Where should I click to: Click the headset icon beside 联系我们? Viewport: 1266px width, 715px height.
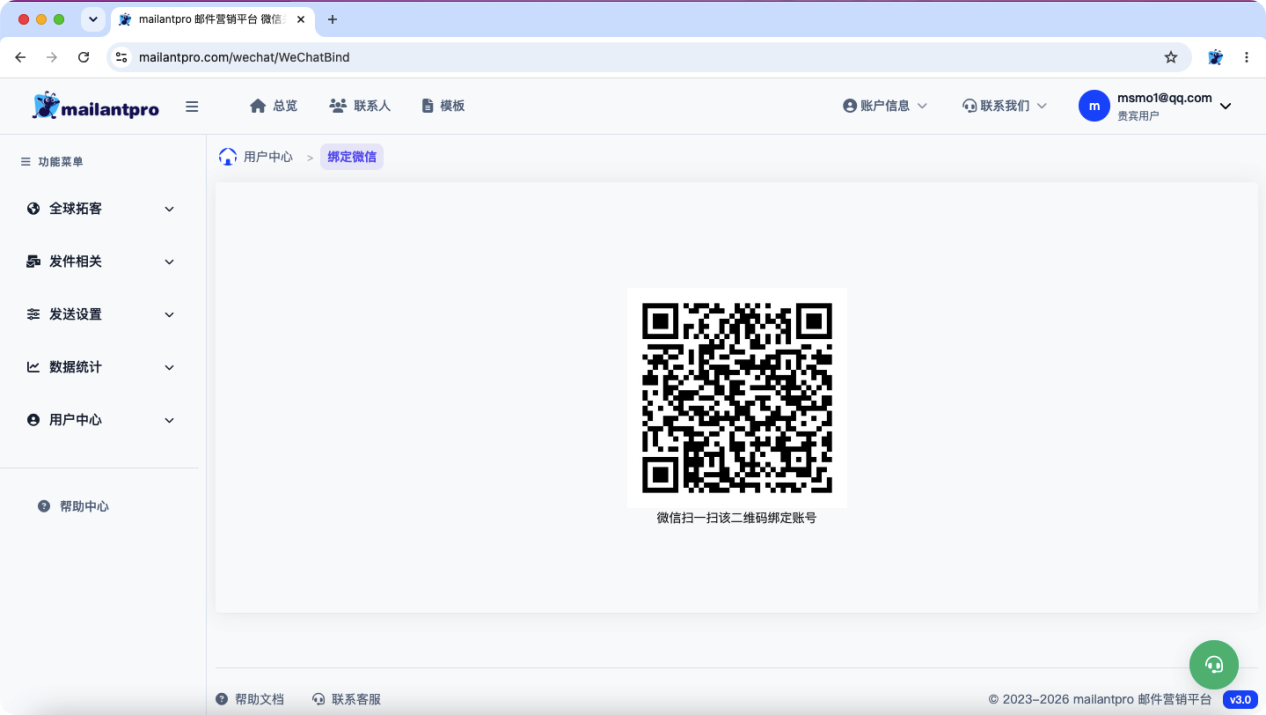[x=969, y=105]
